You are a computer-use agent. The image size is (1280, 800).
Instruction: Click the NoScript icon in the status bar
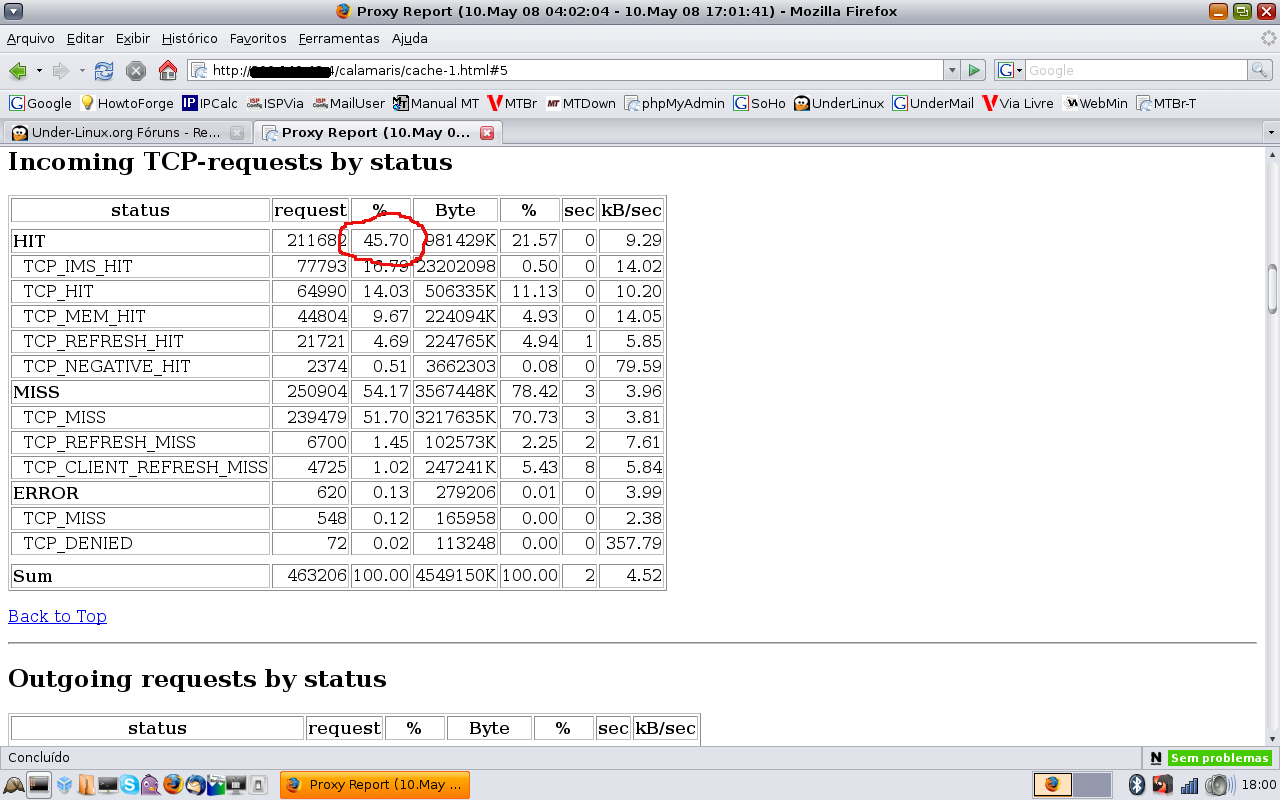coord(1156,758)
